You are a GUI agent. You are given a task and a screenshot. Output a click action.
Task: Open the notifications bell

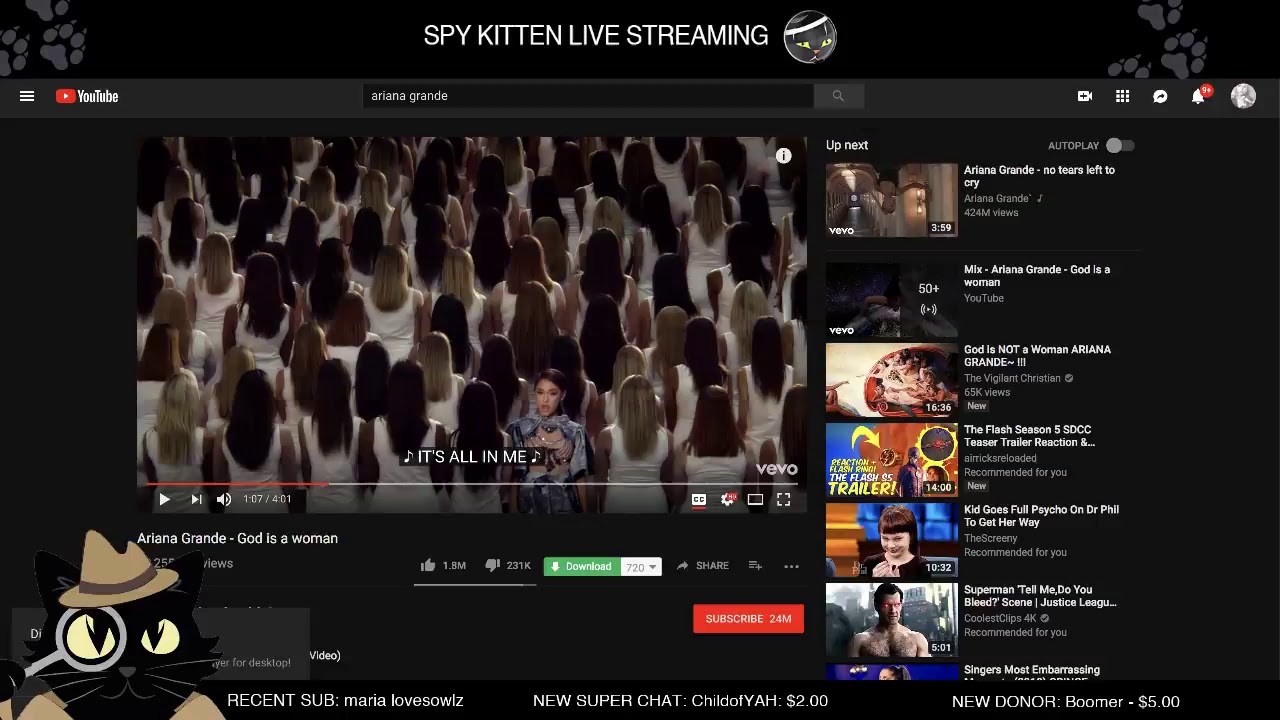pyautogui.click(x=1198, y=96)
